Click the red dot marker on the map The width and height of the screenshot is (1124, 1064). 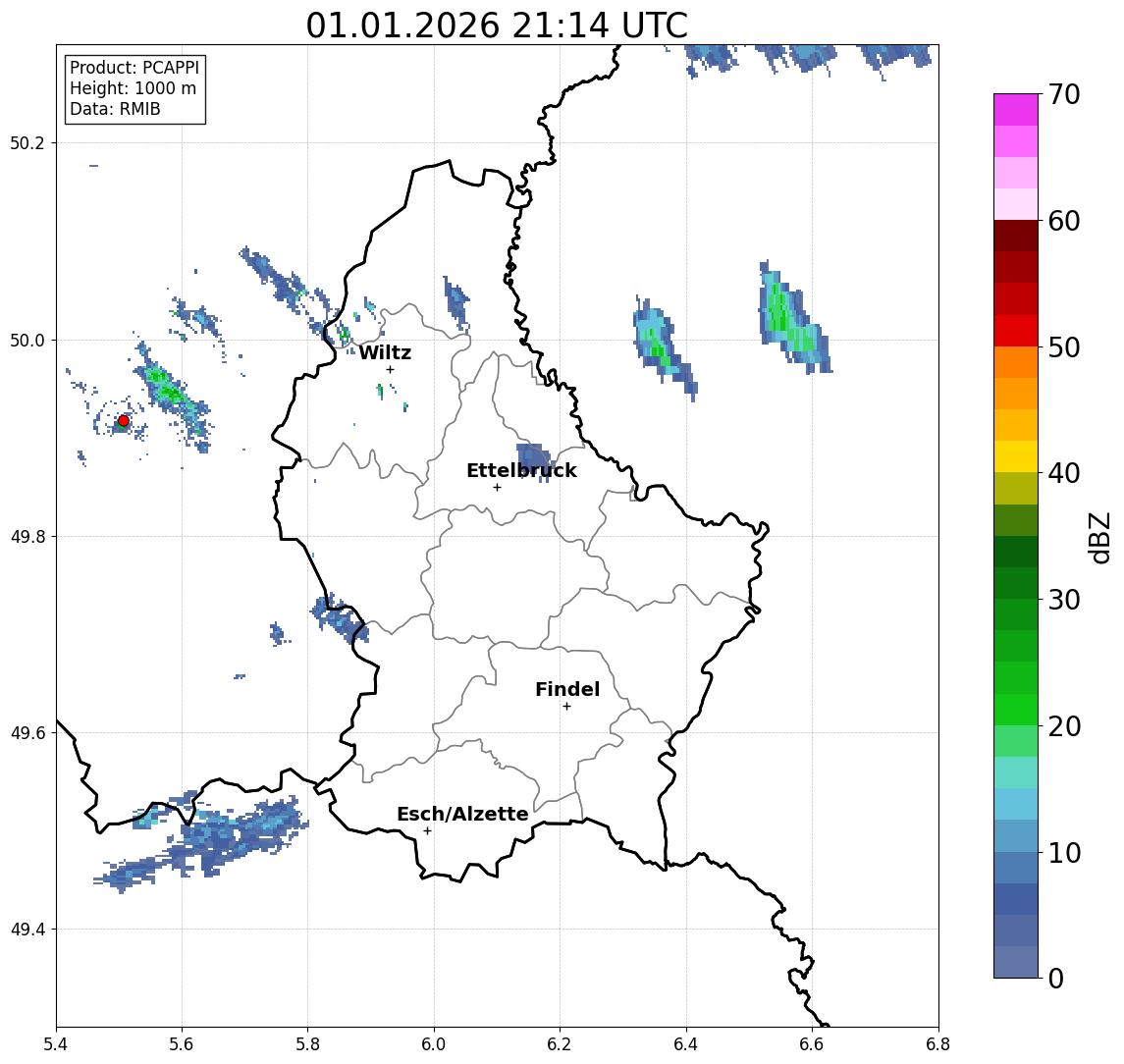point(124,421)
